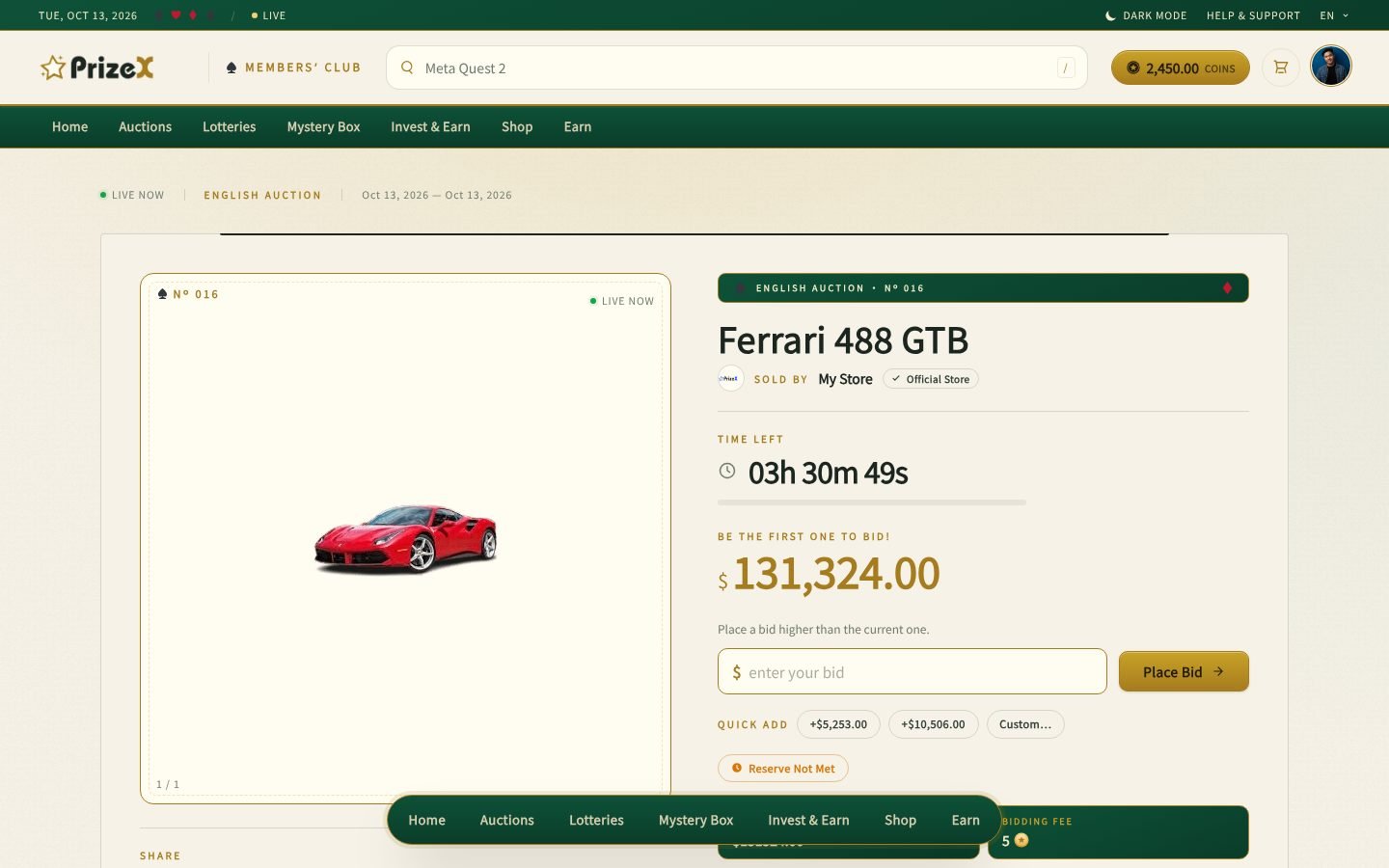Screen dimensions: 1389x868
Task: Click the Official Store verified badge
Action: [x=931, y=379]
